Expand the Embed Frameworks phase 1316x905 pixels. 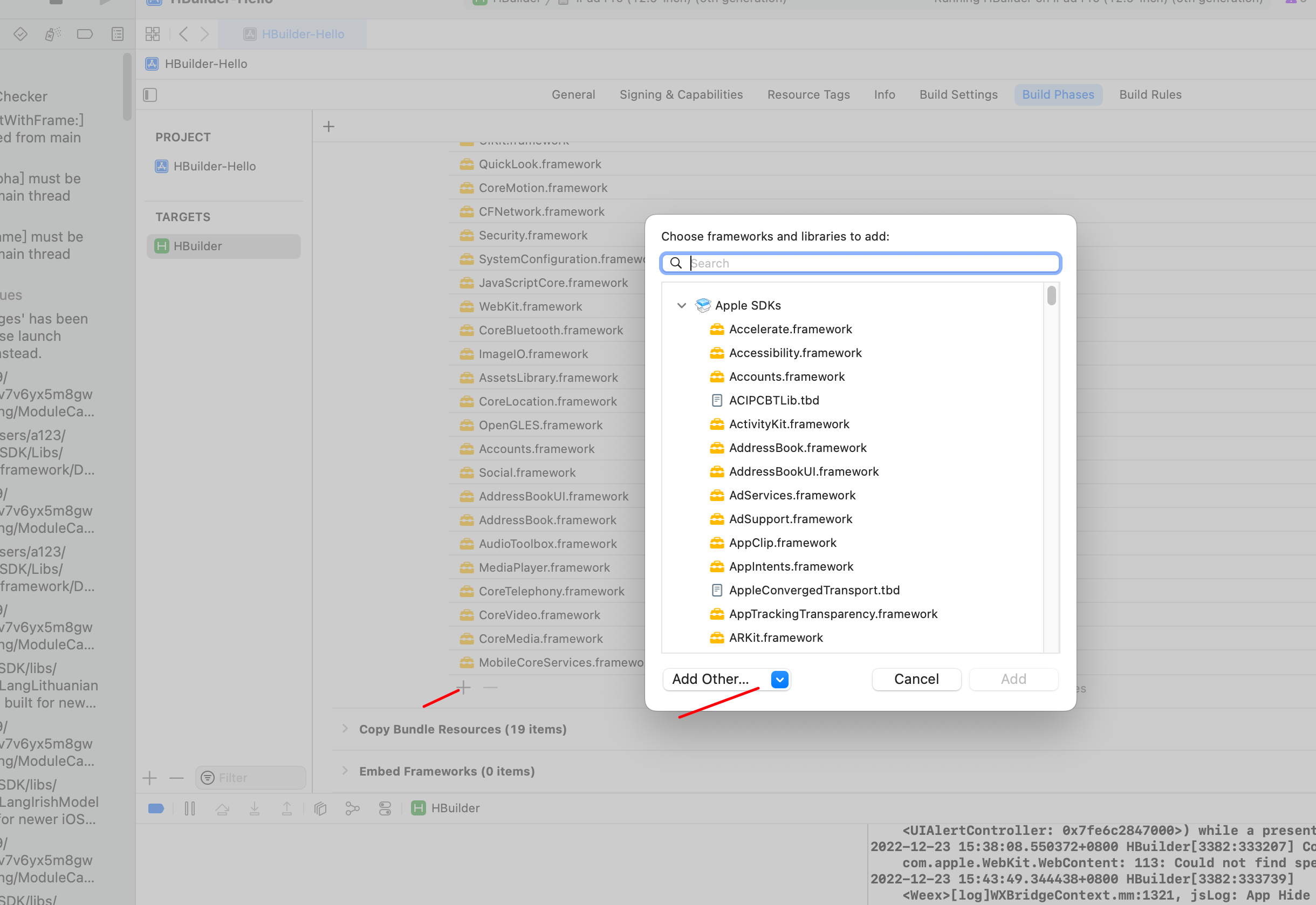click(345, 771)
